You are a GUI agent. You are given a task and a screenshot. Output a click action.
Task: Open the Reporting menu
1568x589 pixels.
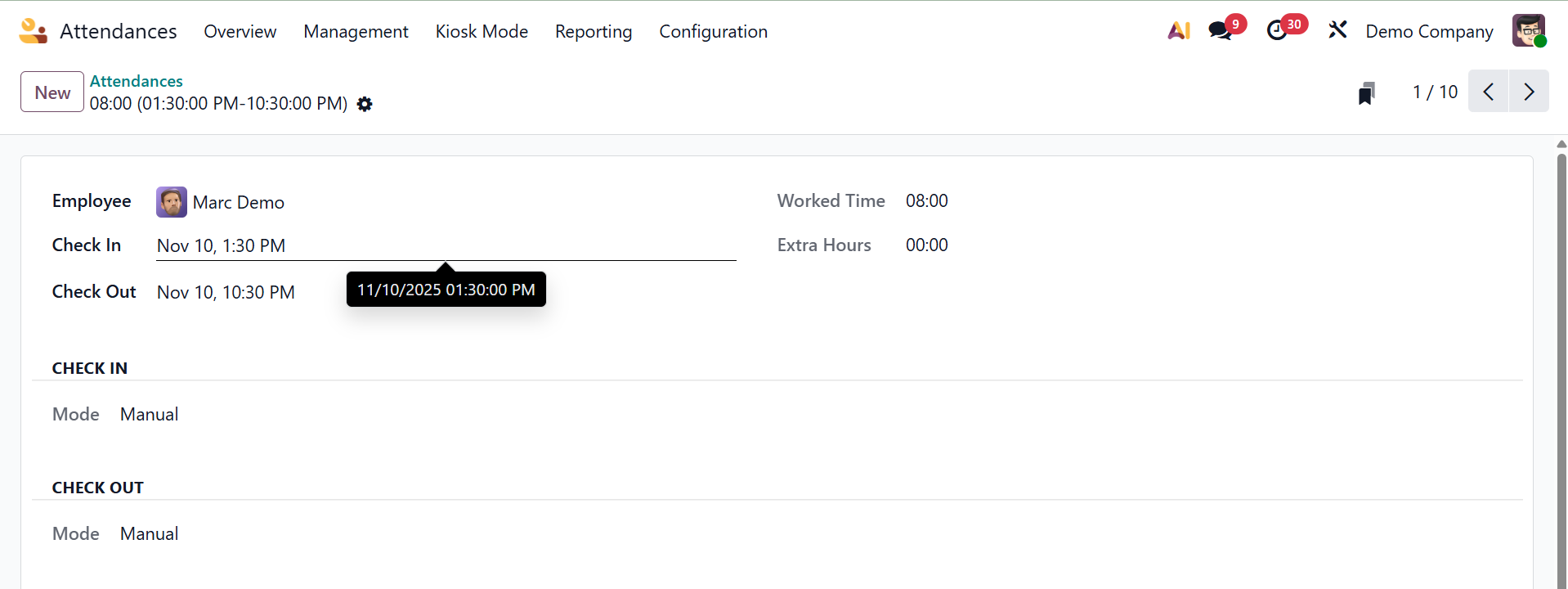coord(594,31)
